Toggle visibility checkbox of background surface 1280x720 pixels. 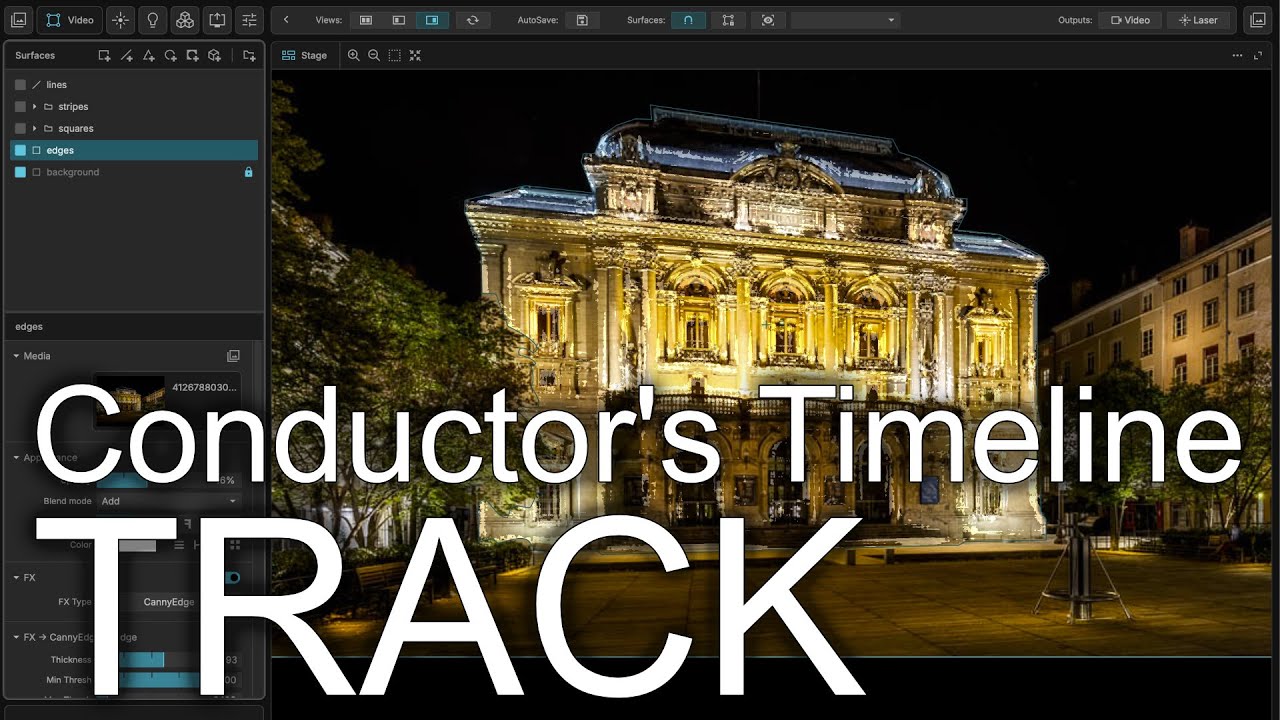click(x=20, y=172)
